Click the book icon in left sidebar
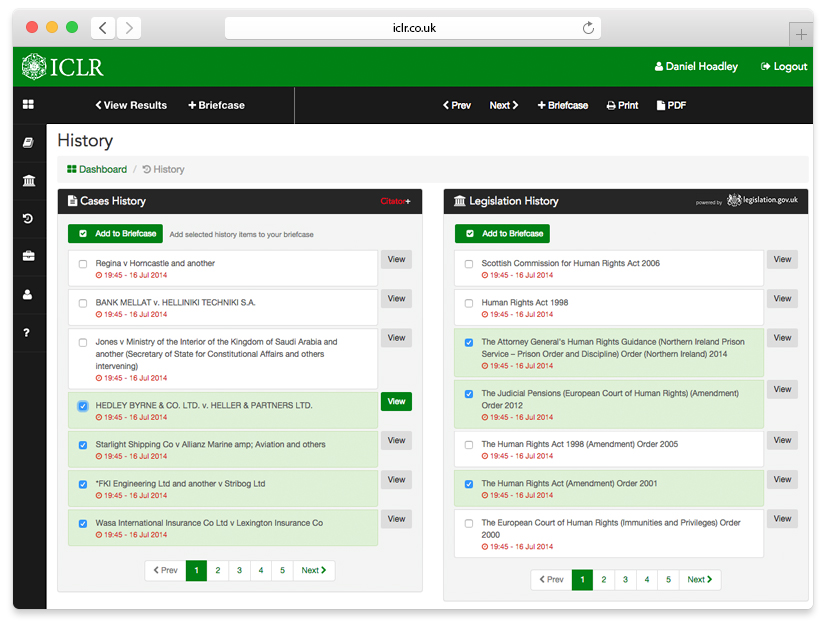Viewport: 828px width, 625px height. pos(29,143)
